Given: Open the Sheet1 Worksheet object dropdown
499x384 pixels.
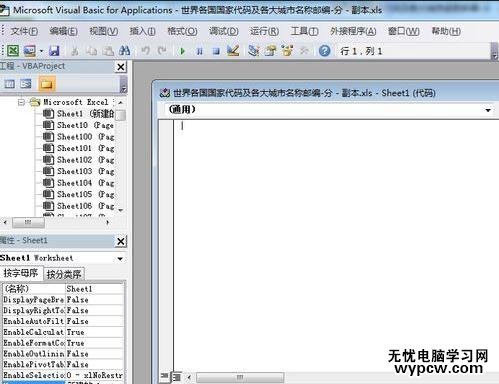Looking at the screenshot, I should click(120, 259).
